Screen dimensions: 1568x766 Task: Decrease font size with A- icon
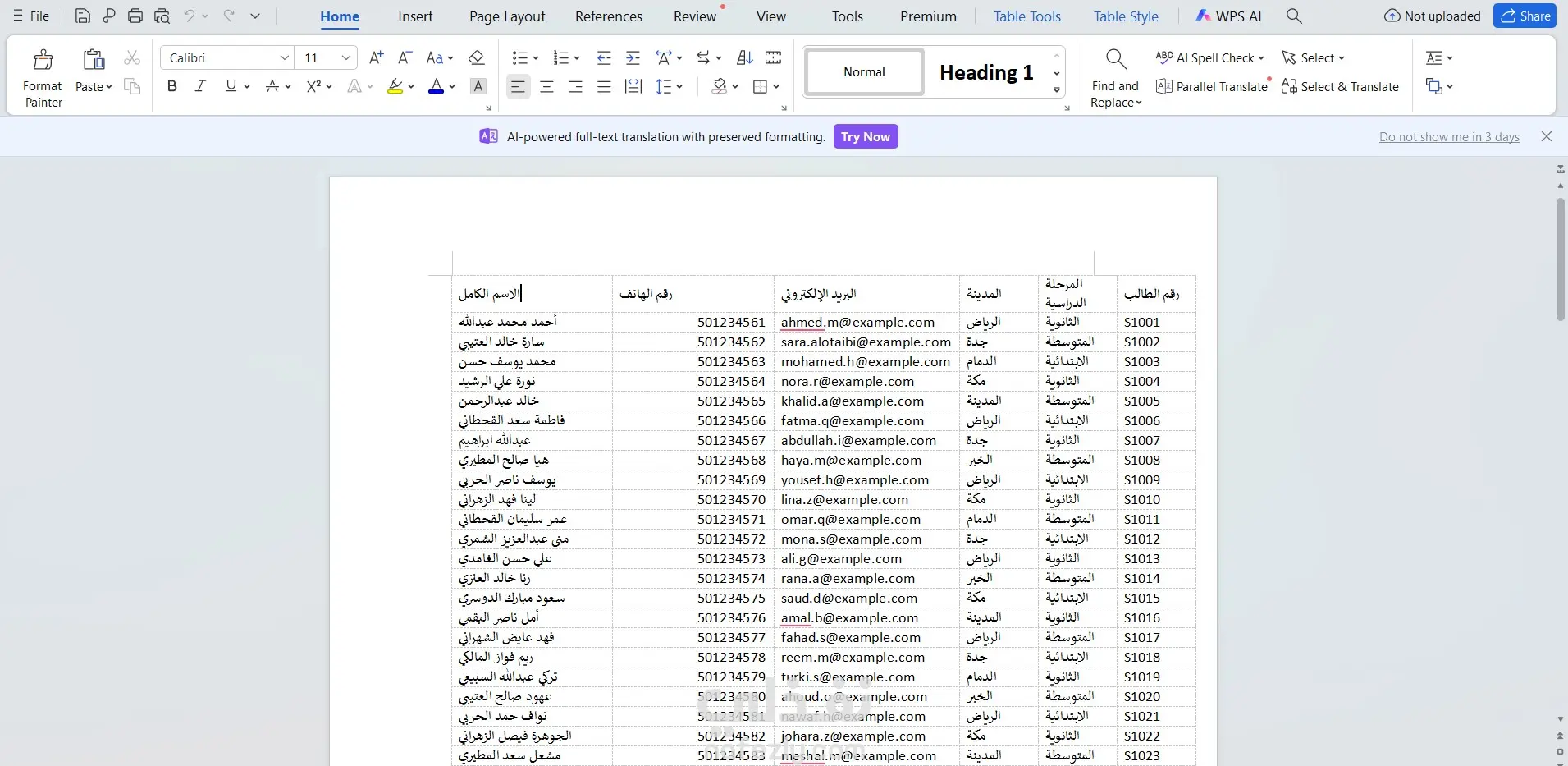point(405,57)
